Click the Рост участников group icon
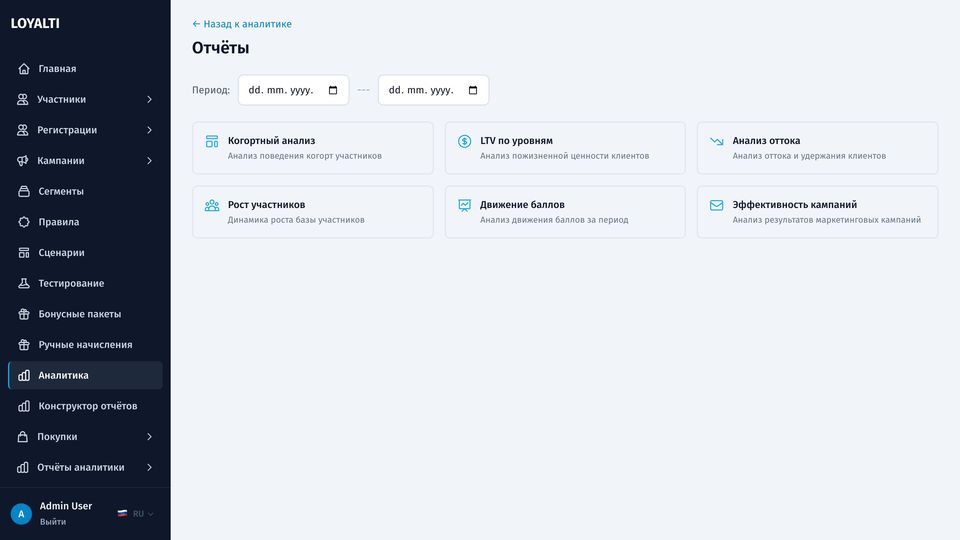Image resolution: width=960 pixels, height=540 pixels. (x=212, y=205)
